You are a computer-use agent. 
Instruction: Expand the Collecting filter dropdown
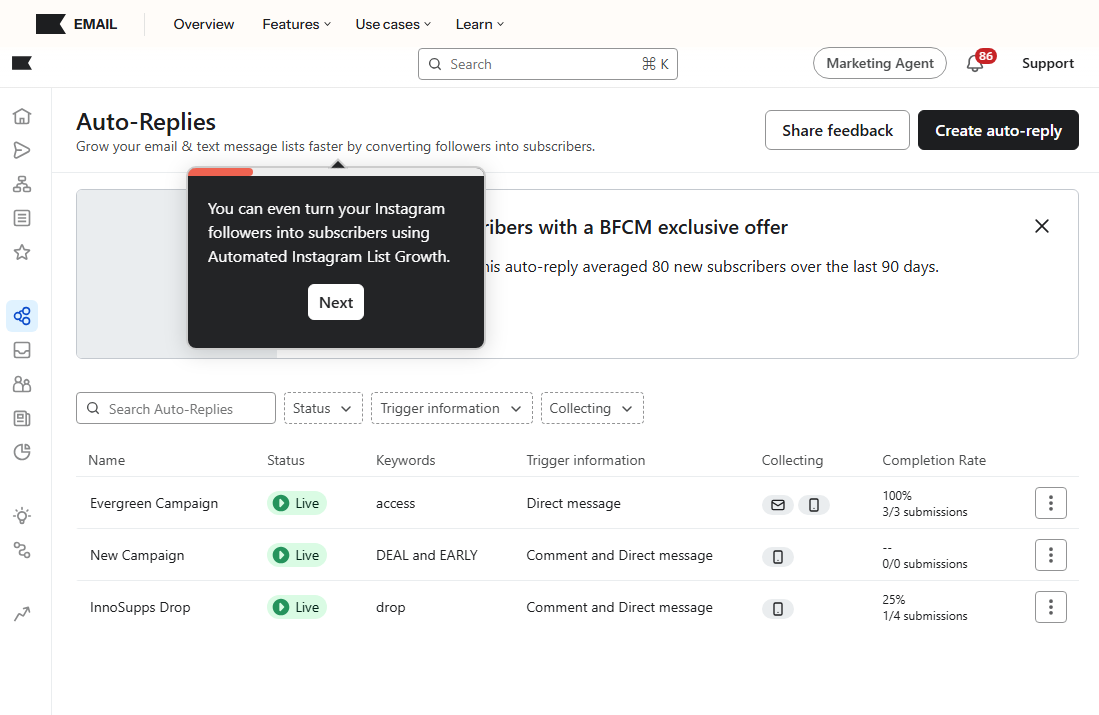(x=592, y=408)
